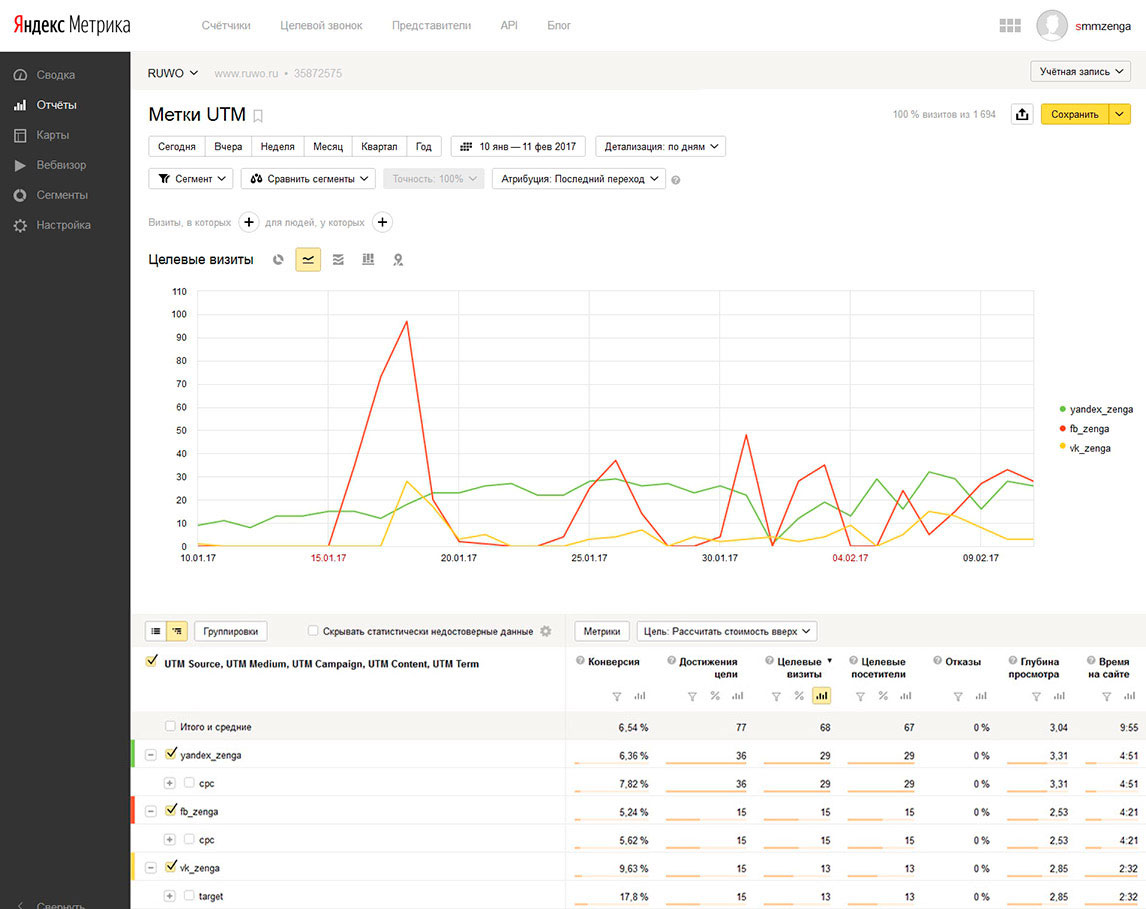Viewport: 1146px width, 909px height.
Task: Select the bar columns chart icon
Action: point(368,260)
